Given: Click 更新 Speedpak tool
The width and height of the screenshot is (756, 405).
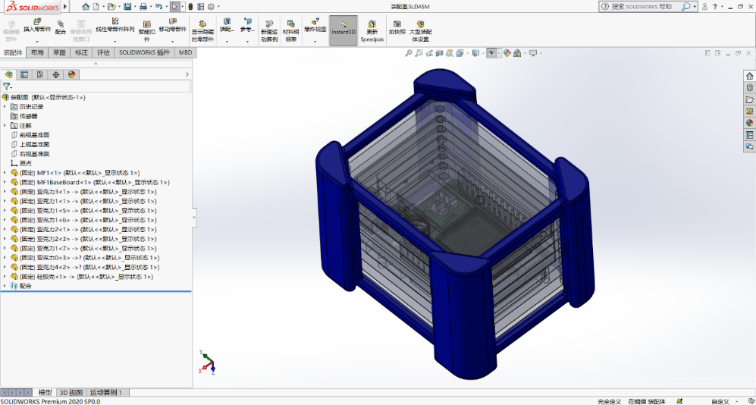Looking at the screenshot, I should (x=372, y=31).
